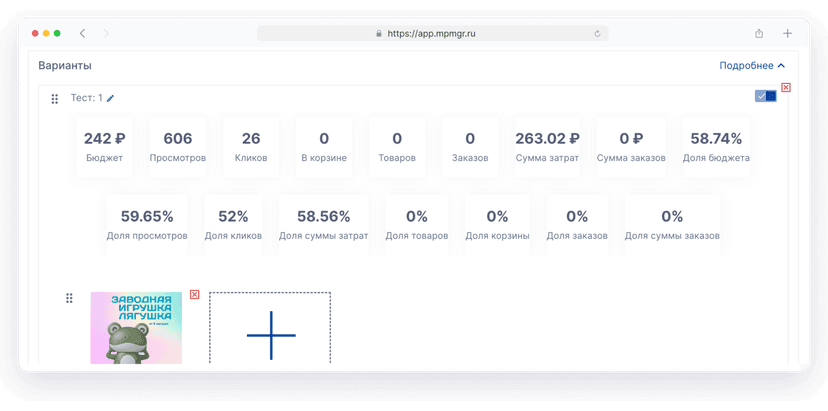Click the pencil icon next to Тест: 1
This screenshot has height=411, width=828.
tap(111, 98)
